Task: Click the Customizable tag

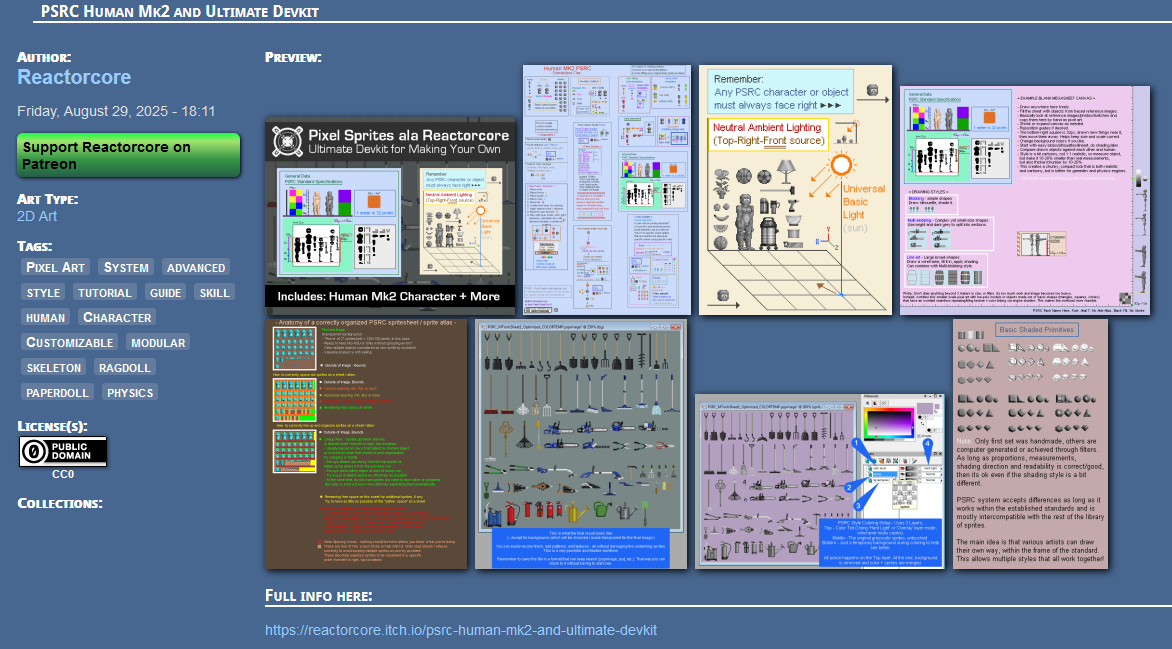Action: pyautogui.click(x=69, y=342)
